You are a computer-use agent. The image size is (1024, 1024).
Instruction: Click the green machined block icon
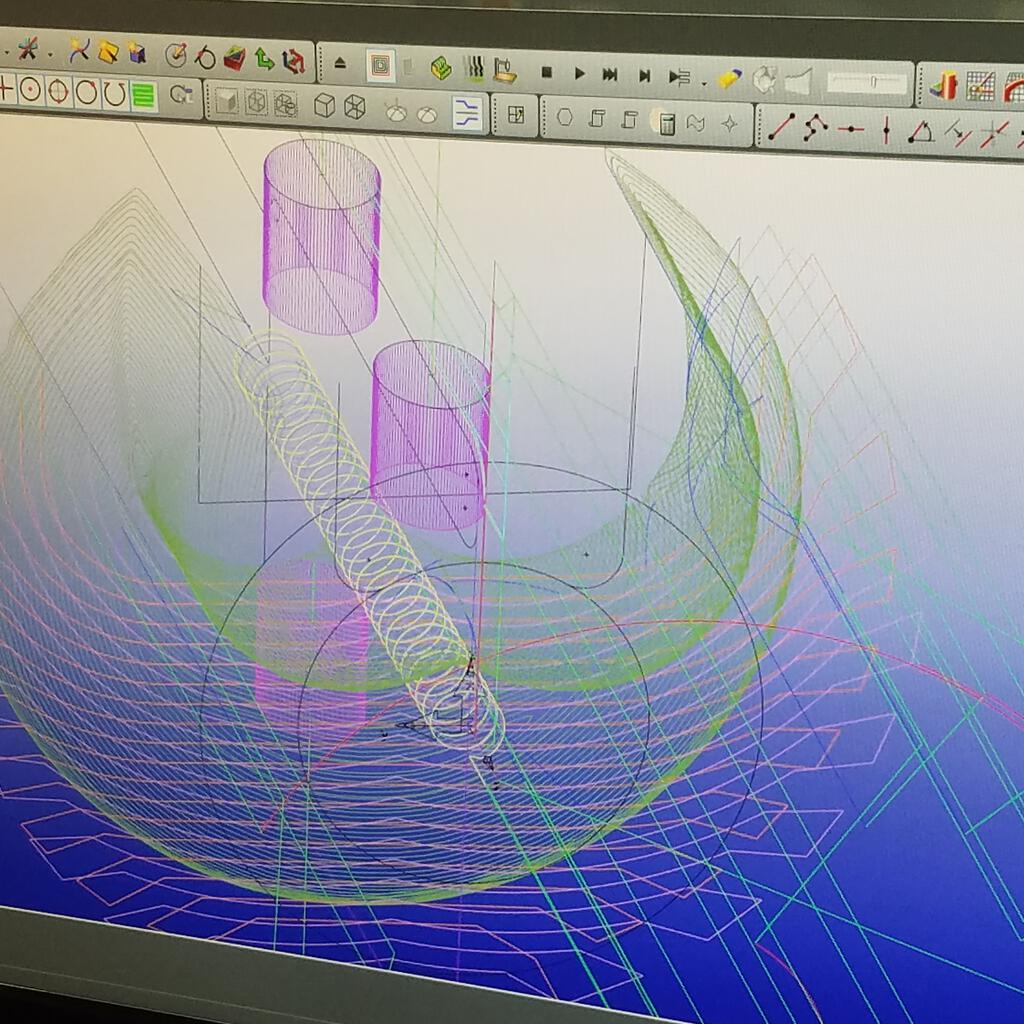(x=441, y=68)
